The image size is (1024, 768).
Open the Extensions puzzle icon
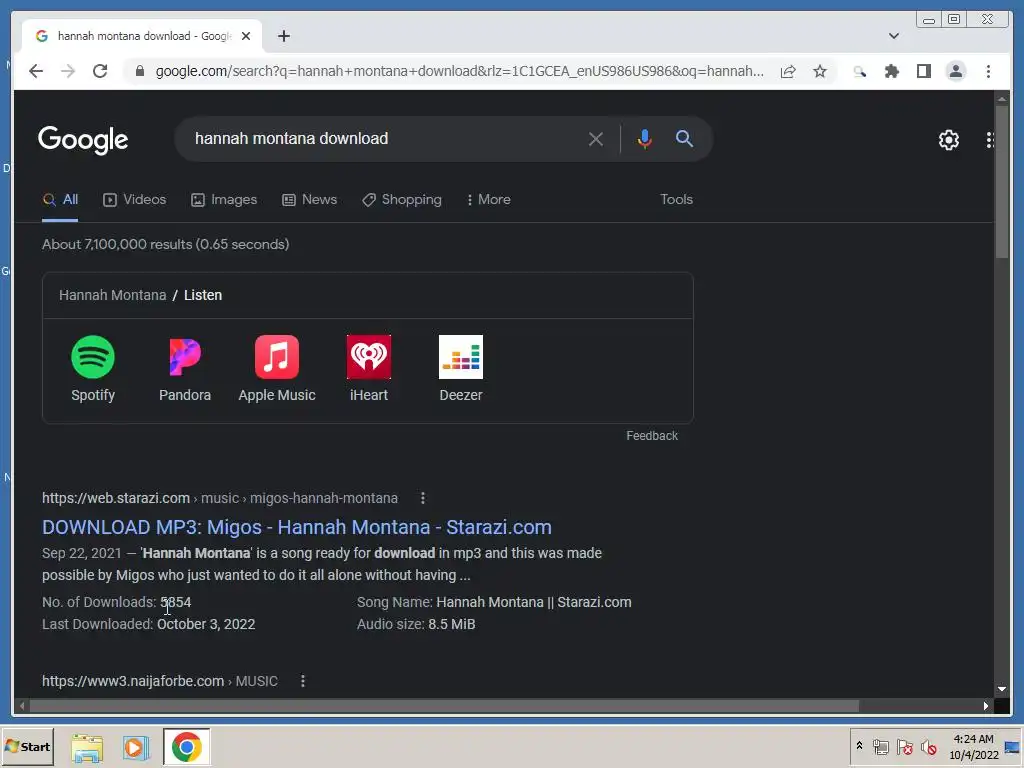(891, 71)
